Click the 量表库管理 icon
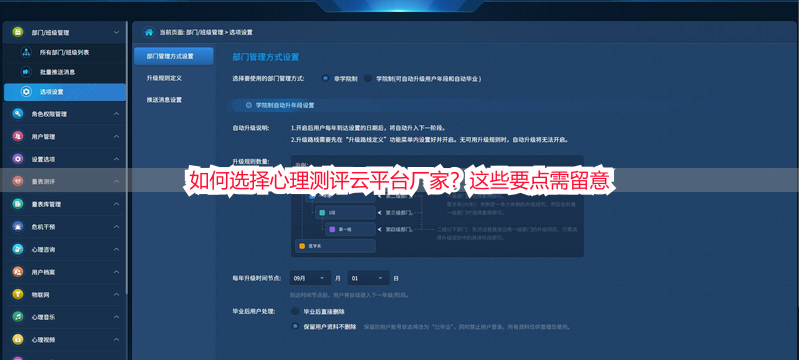799x360 pixels. (x=18, y=204)
